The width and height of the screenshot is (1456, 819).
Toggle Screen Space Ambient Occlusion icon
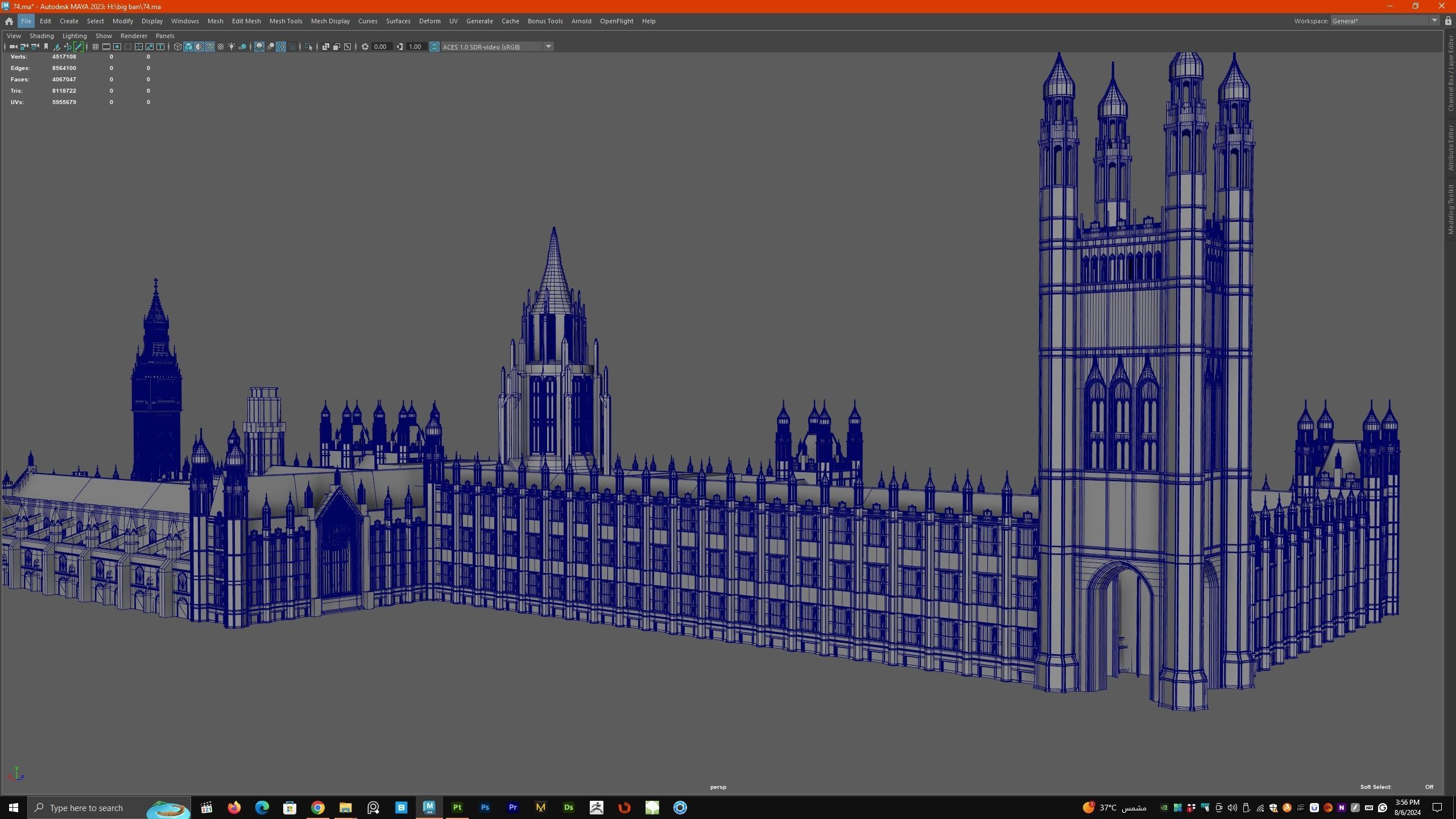coord(259,47)
